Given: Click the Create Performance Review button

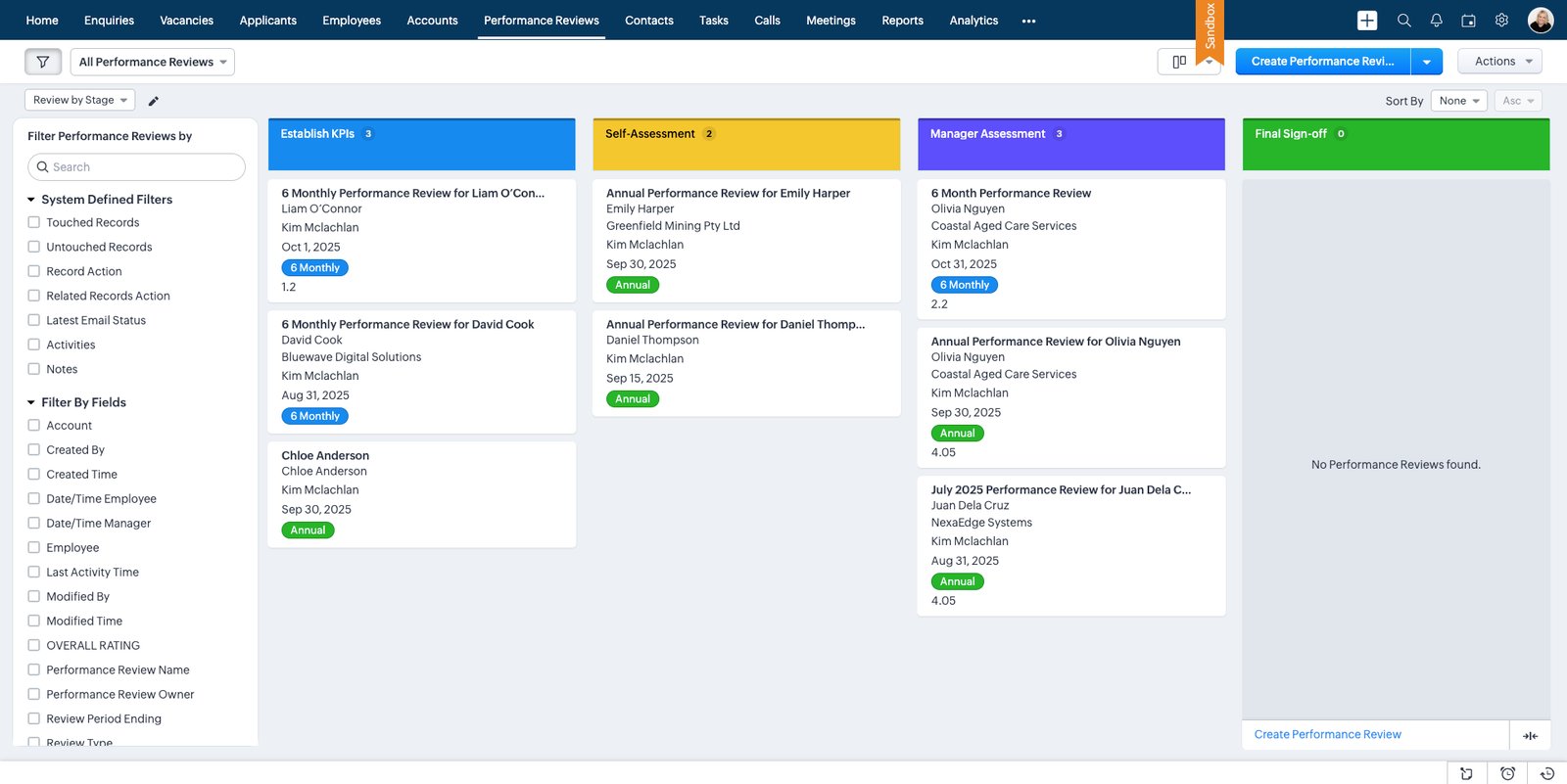Looking at the screenshot, I should tap(1322, 62).
